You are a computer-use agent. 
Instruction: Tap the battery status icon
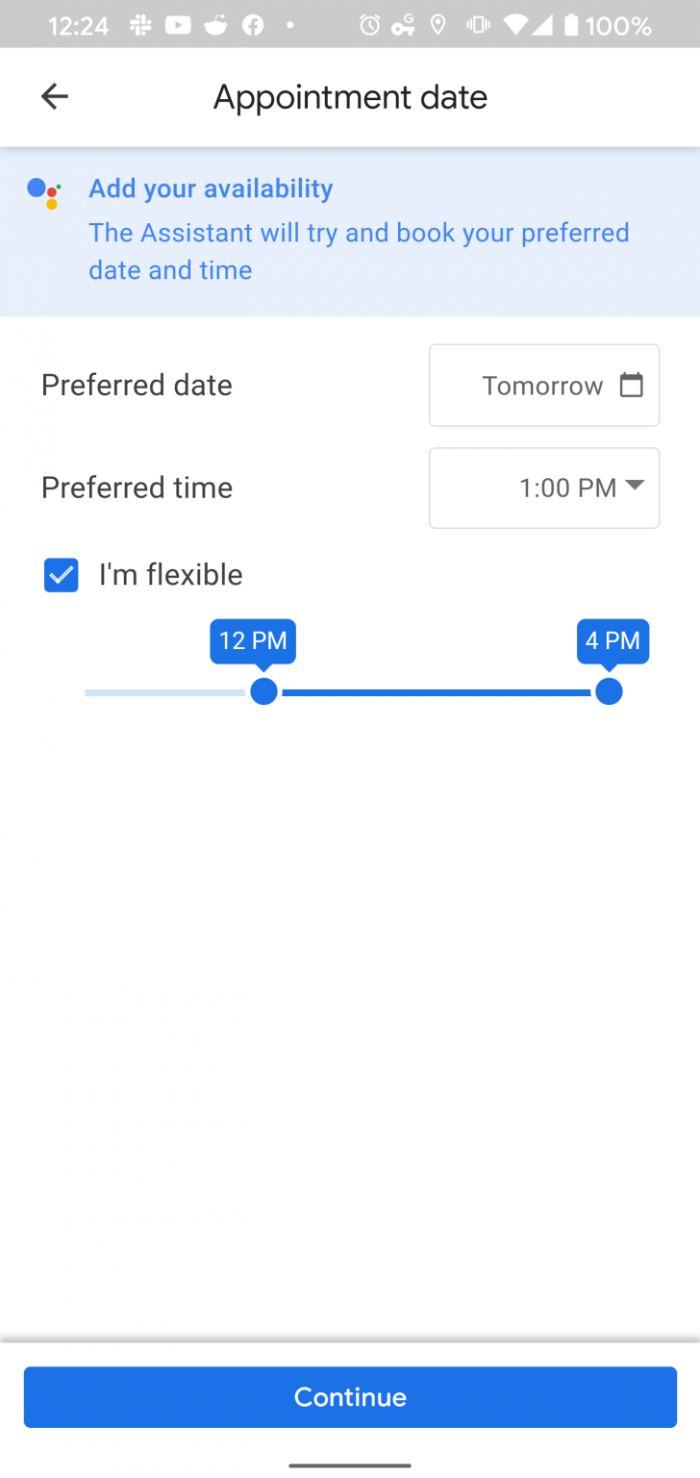[x=571, y=26]
